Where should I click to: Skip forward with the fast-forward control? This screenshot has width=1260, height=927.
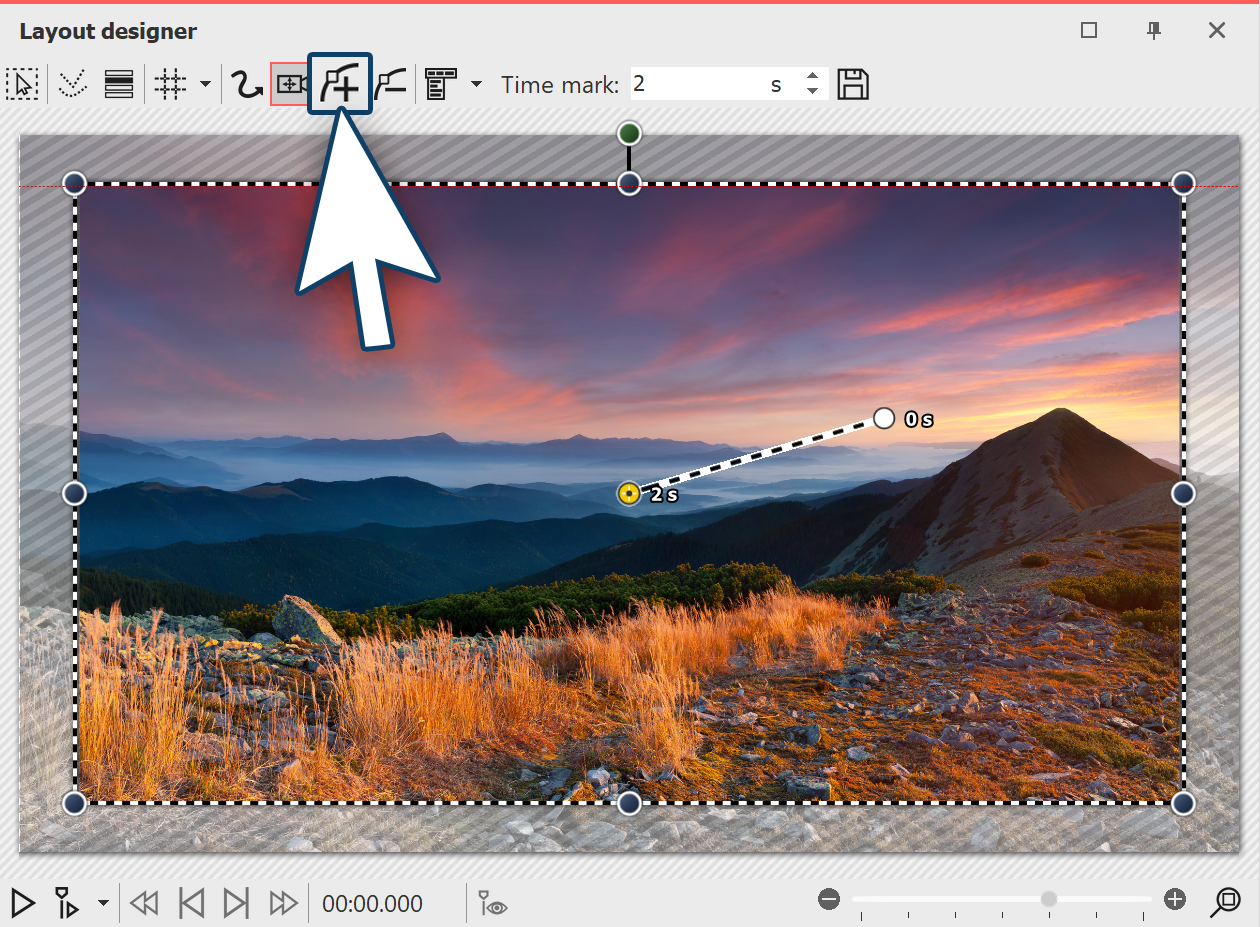[283, 903]
